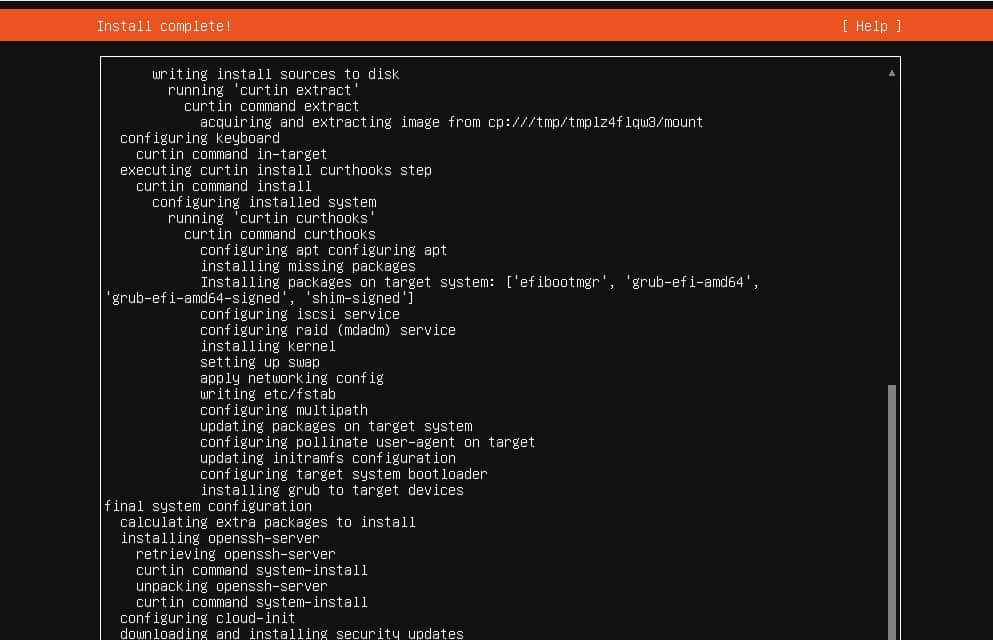The image size is (993, 640).
Task: Open the [ Help ] menu
Action: click(870, 25)
